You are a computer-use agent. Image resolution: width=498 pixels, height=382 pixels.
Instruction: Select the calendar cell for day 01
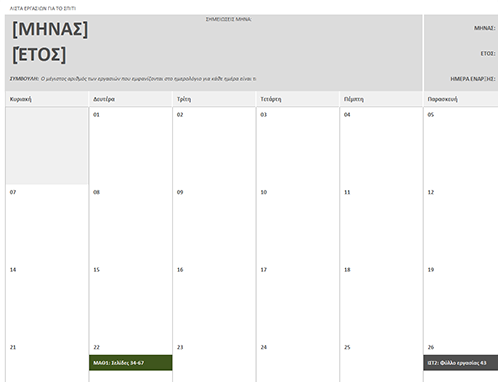tap(131, 146)
